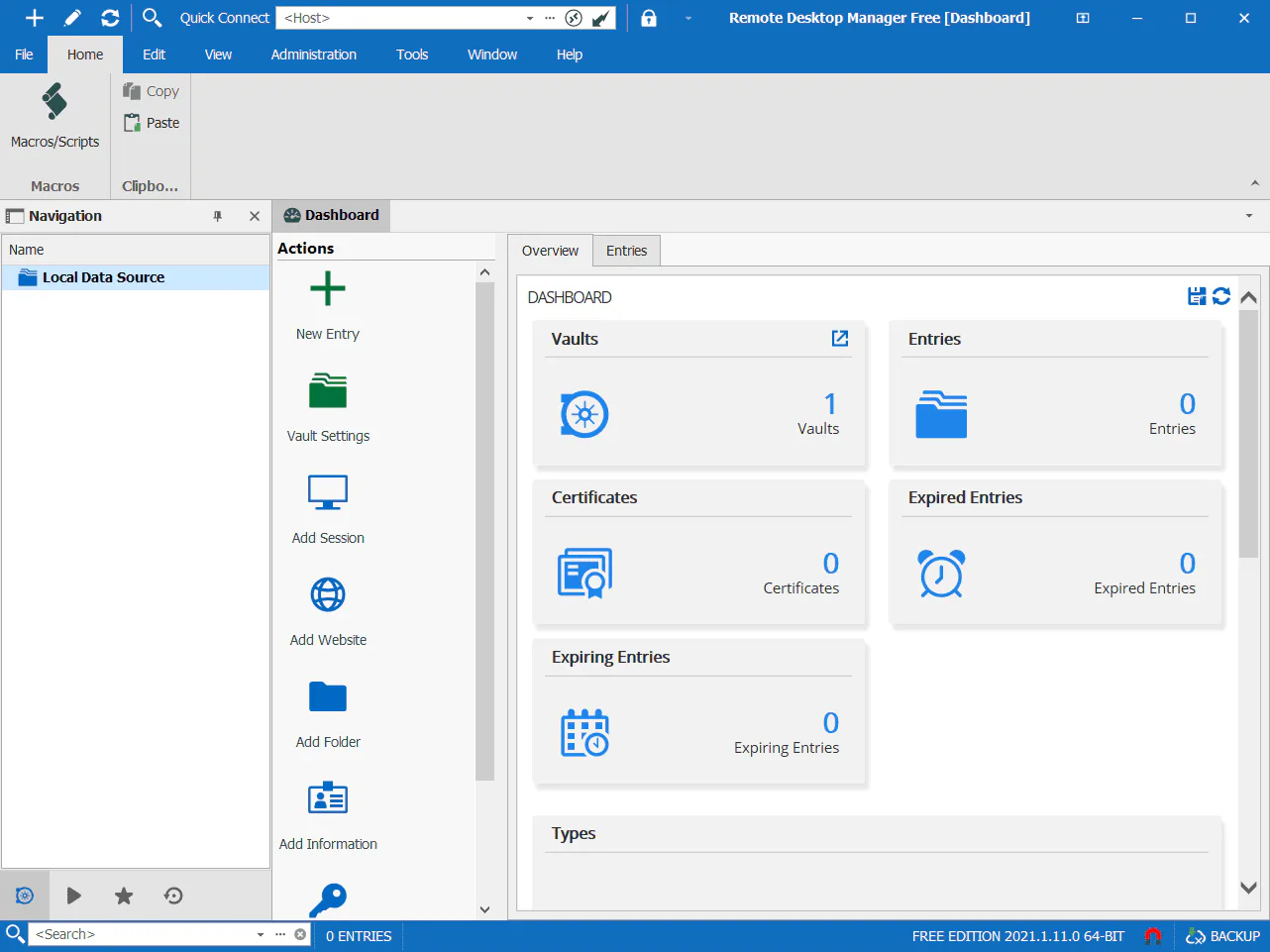Open Macros/Scripts tool in ribbon

tap(54, 117)
